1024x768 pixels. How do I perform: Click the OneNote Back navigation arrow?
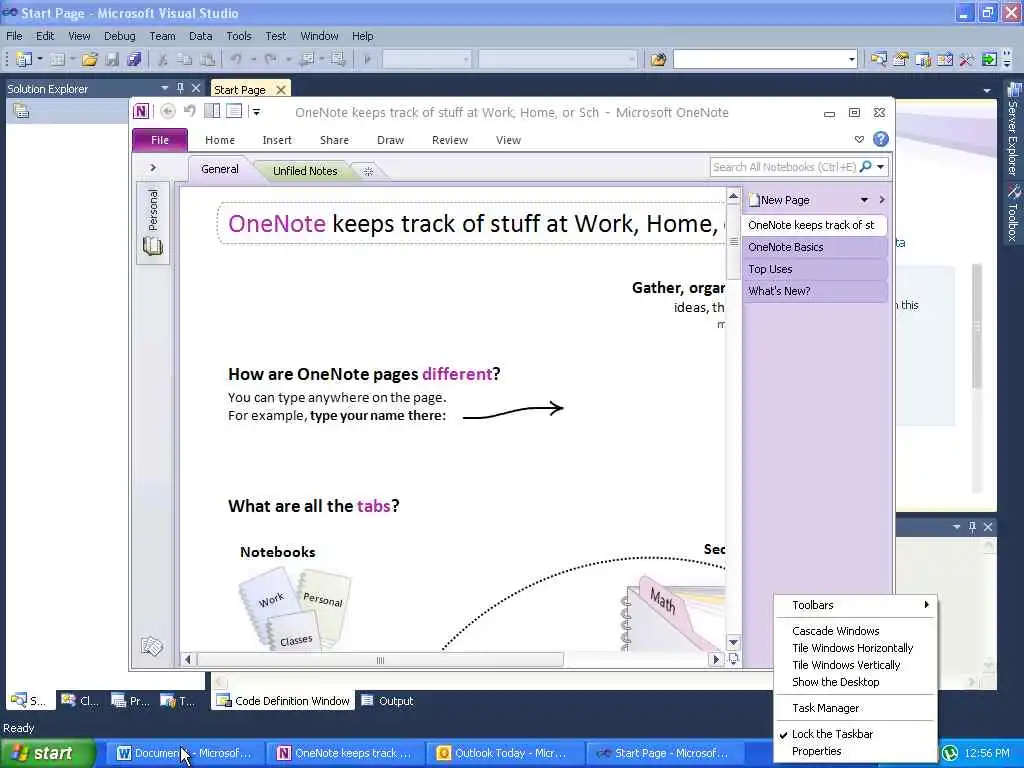pos(168,112)
